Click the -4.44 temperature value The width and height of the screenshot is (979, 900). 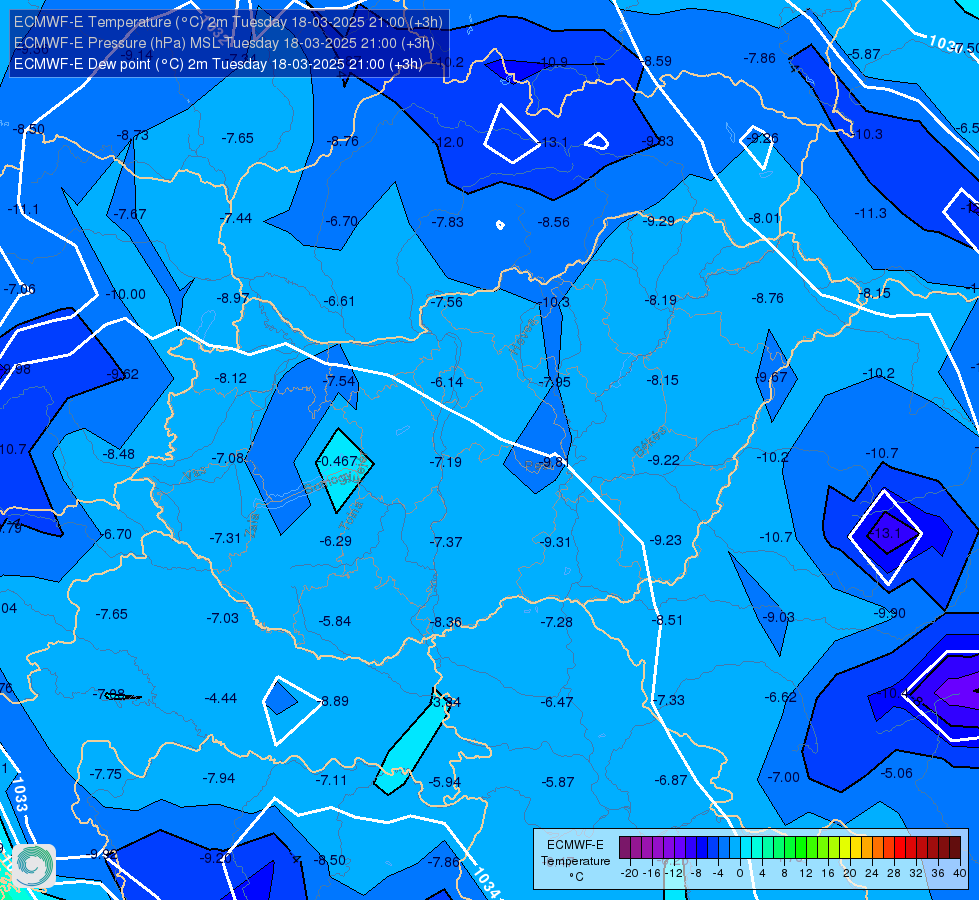click(221, 698)
